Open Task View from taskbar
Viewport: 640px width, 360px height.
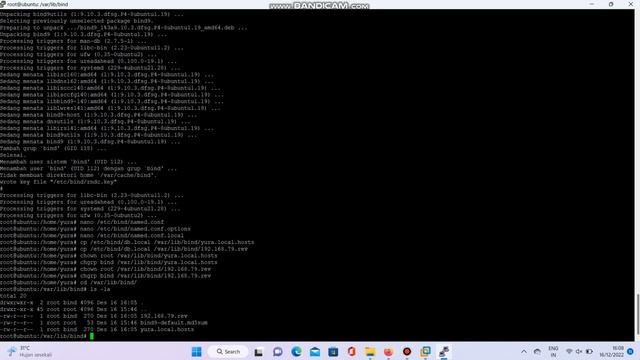pyautogui.click(x=258, y=352)
